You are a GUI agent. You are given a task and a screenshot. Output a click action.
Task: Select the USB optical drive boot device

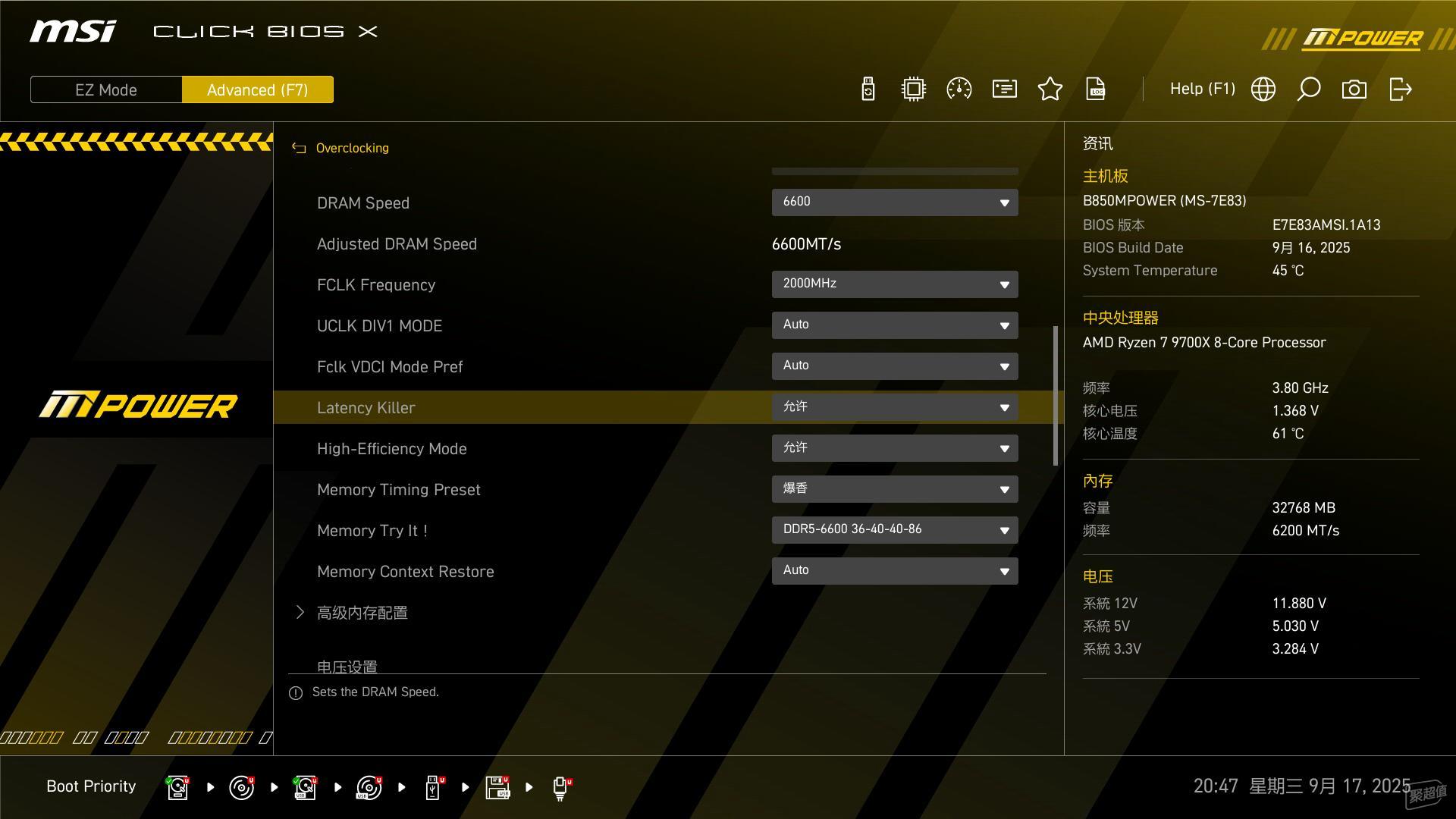coord(369,787)
